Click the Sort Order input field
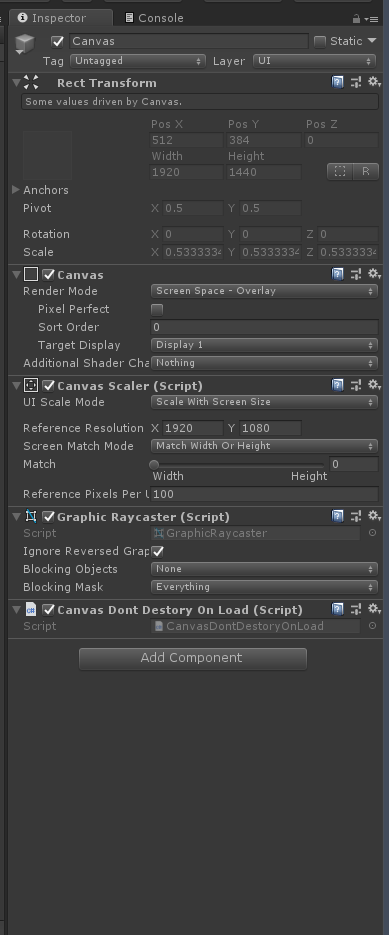Image resolution: width=389 pixels, height=935 pixels. pyautogui.click(x=264, y=327)
